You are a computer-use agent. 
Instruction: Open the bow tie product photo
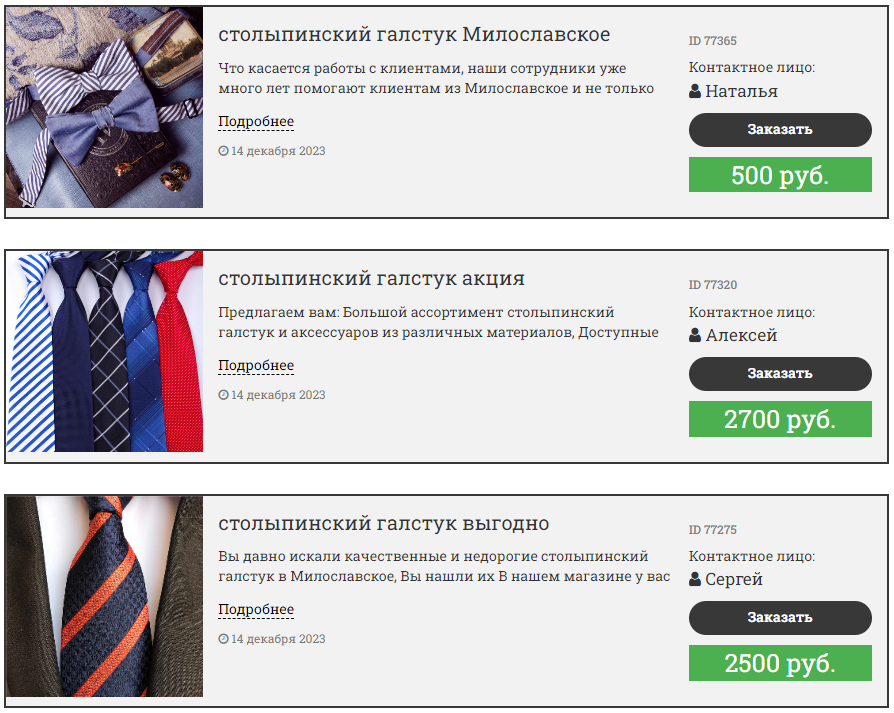[x=104, y=108]
